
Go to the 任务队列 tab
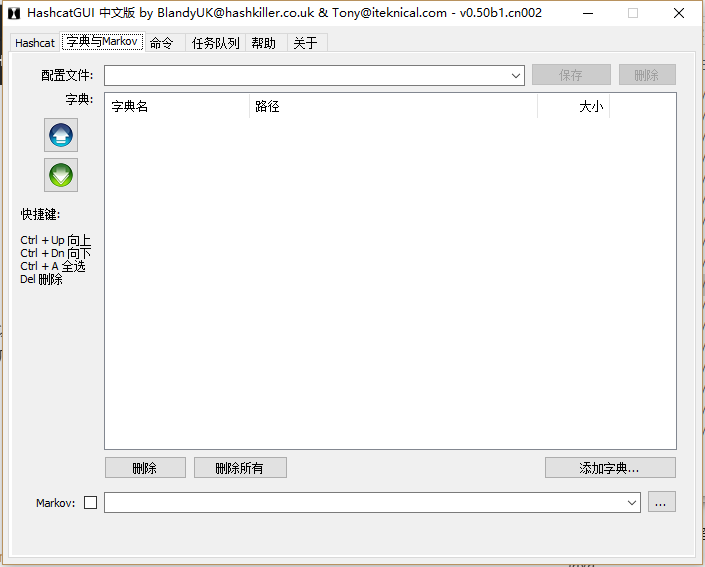pos(215,43)
